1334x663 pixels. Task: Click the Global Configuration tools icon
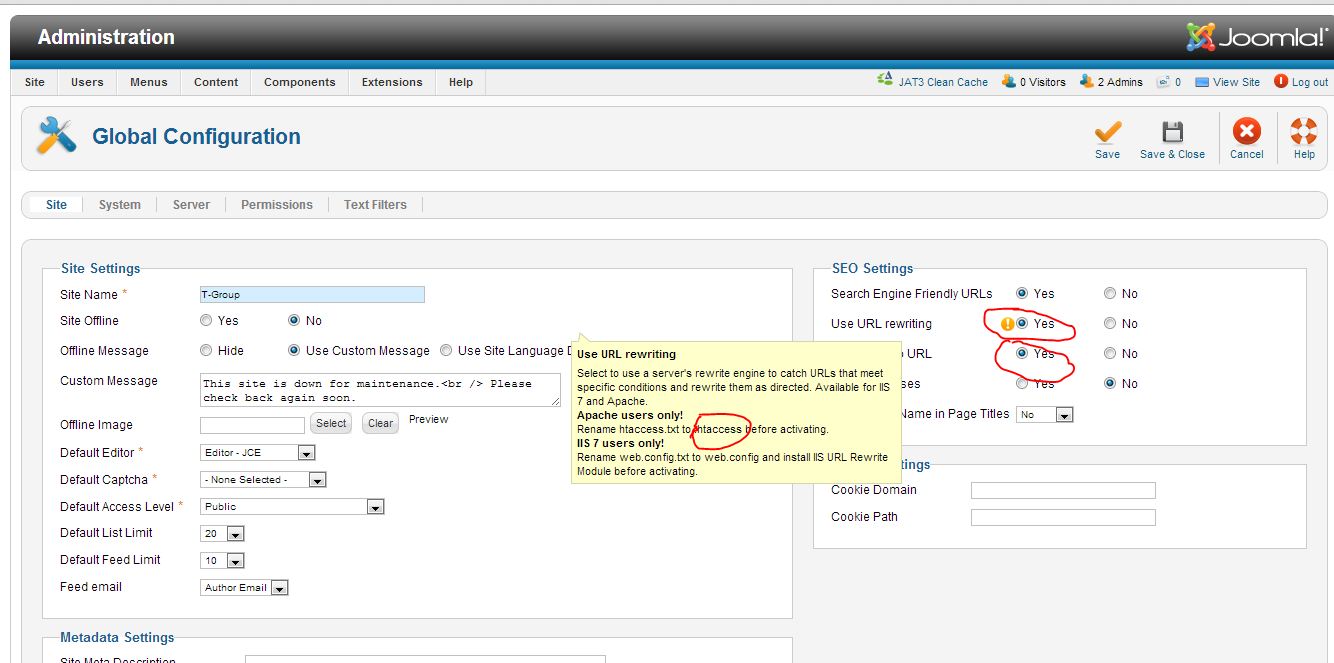(56, 136)
